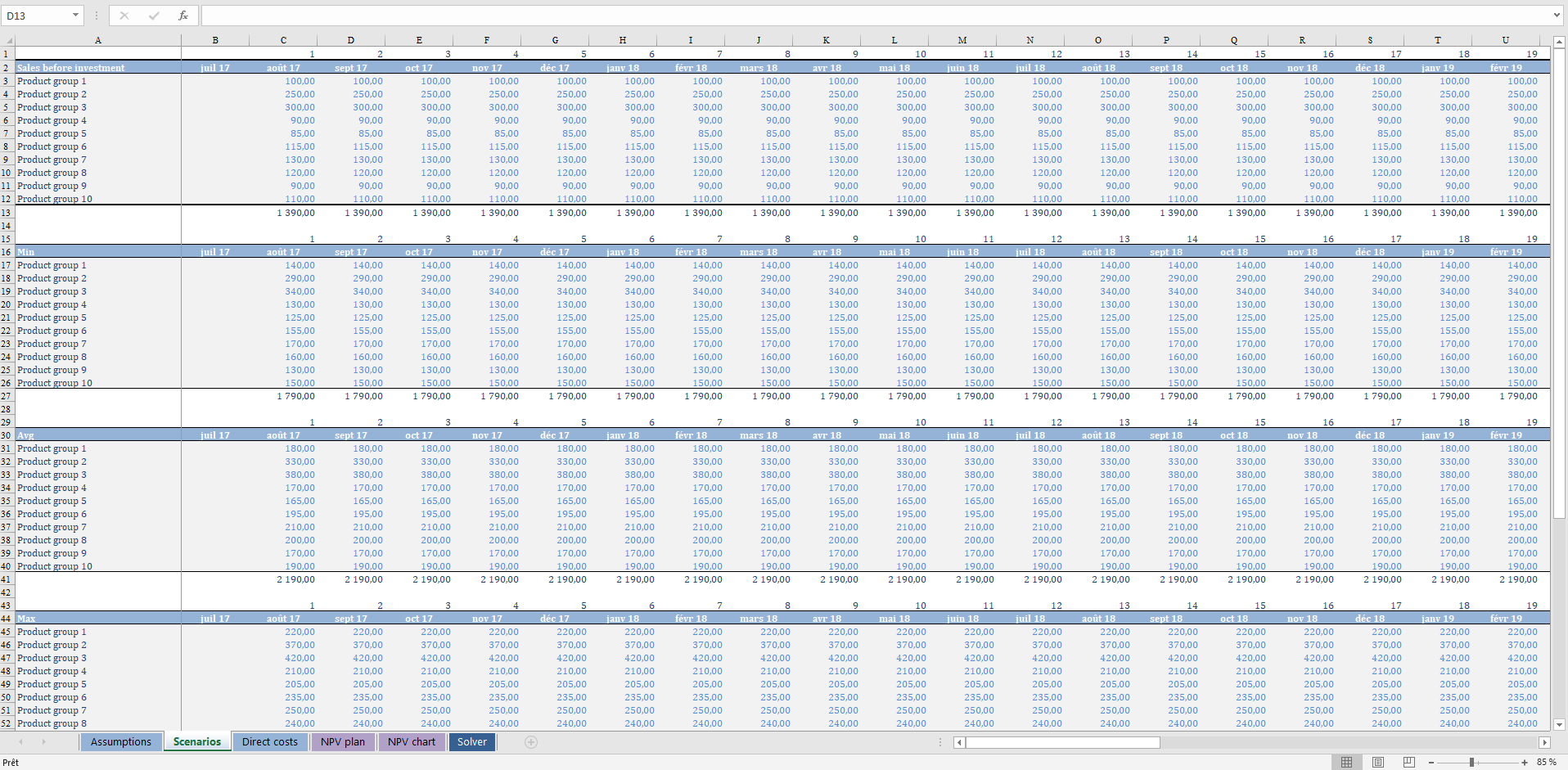Click next sheet navigation arrow
This screenshot has width=1568, height=770.
click(43, 742)
